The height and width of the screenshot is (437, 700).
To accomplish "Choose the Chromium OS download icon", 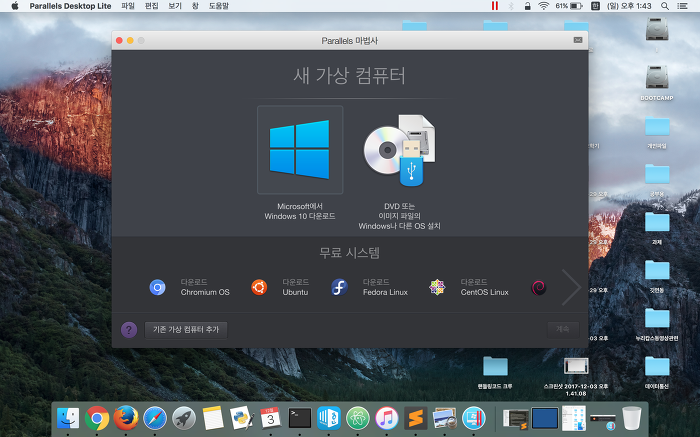I will (157, 287).
